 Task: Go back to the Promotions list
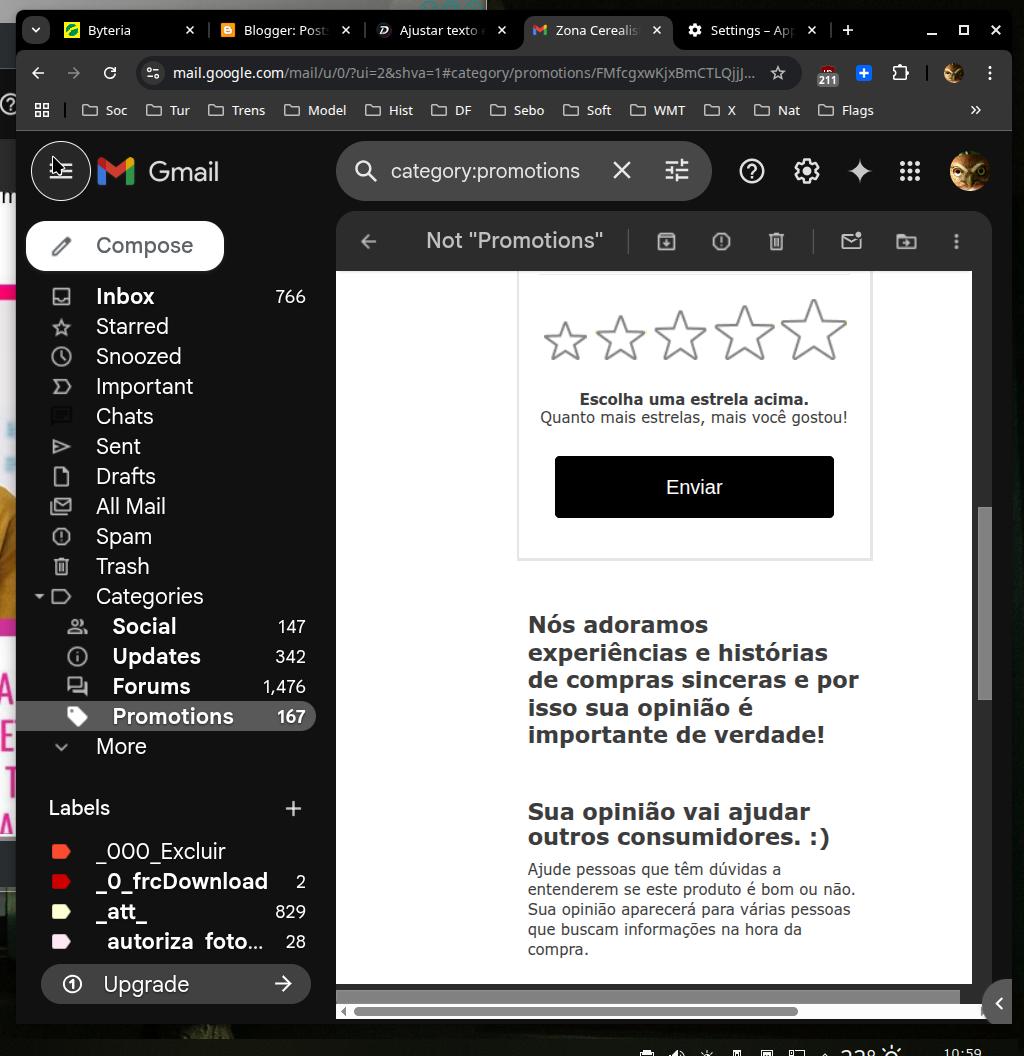coord(369,241)
